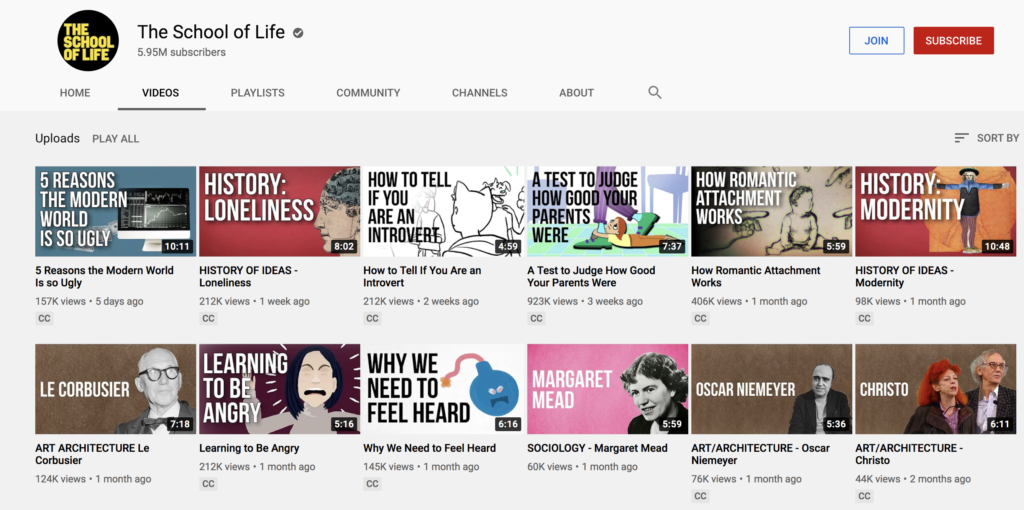This screenshot has height=510, width=1024.
Task: Click PLAY ALL next to Uploads
Action: (x=116, y=138)
